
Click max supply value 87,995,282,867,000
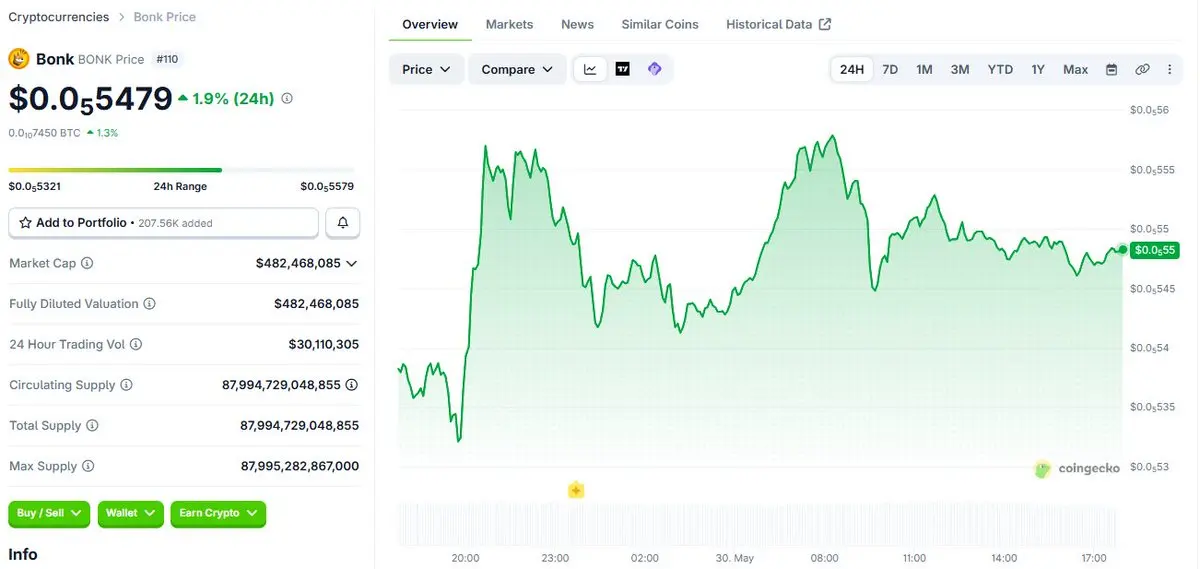[x=300, y=466]
